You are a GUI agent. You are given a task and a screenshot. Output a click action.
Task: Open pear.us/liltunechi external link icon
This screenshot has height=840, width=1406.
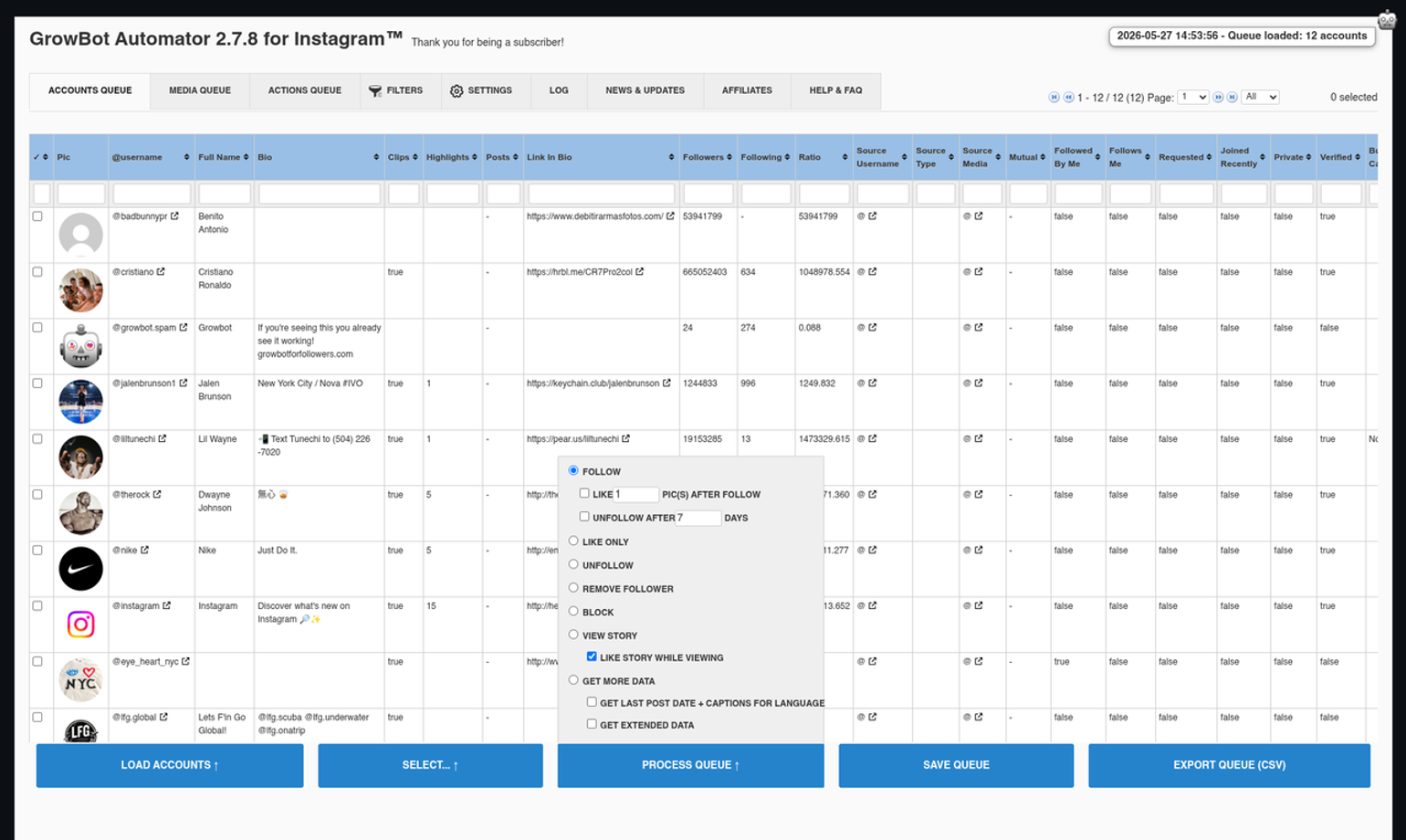(625, 439)
